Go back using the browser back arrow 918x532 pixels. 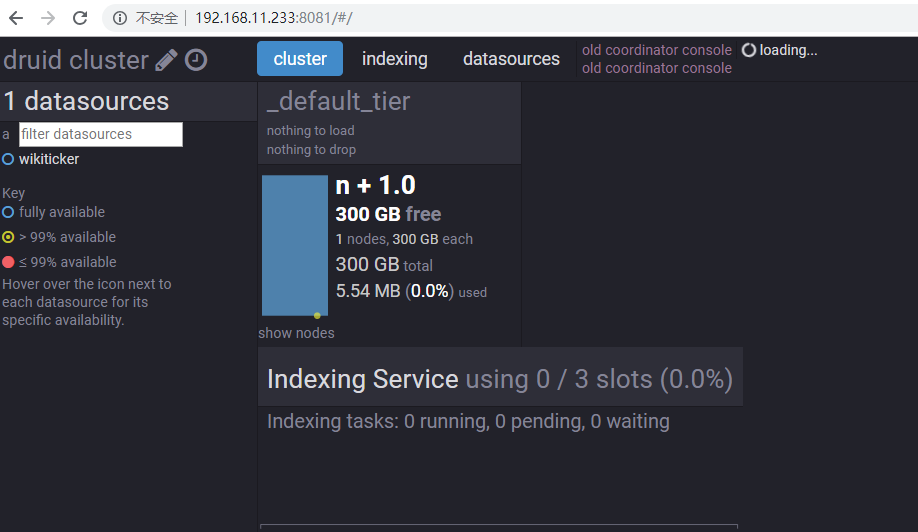(x=16, y=18)
